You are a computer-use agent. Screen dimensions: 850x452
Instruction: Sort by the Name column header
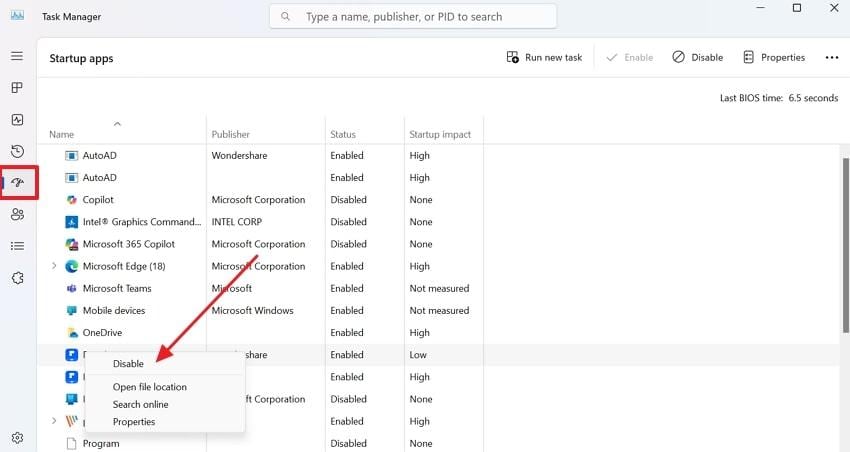pos(61,134)
